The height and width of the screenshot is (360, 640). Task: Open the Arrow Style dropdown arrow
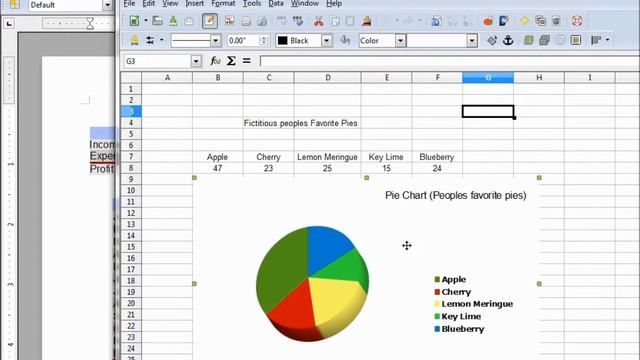coord(162,40)
